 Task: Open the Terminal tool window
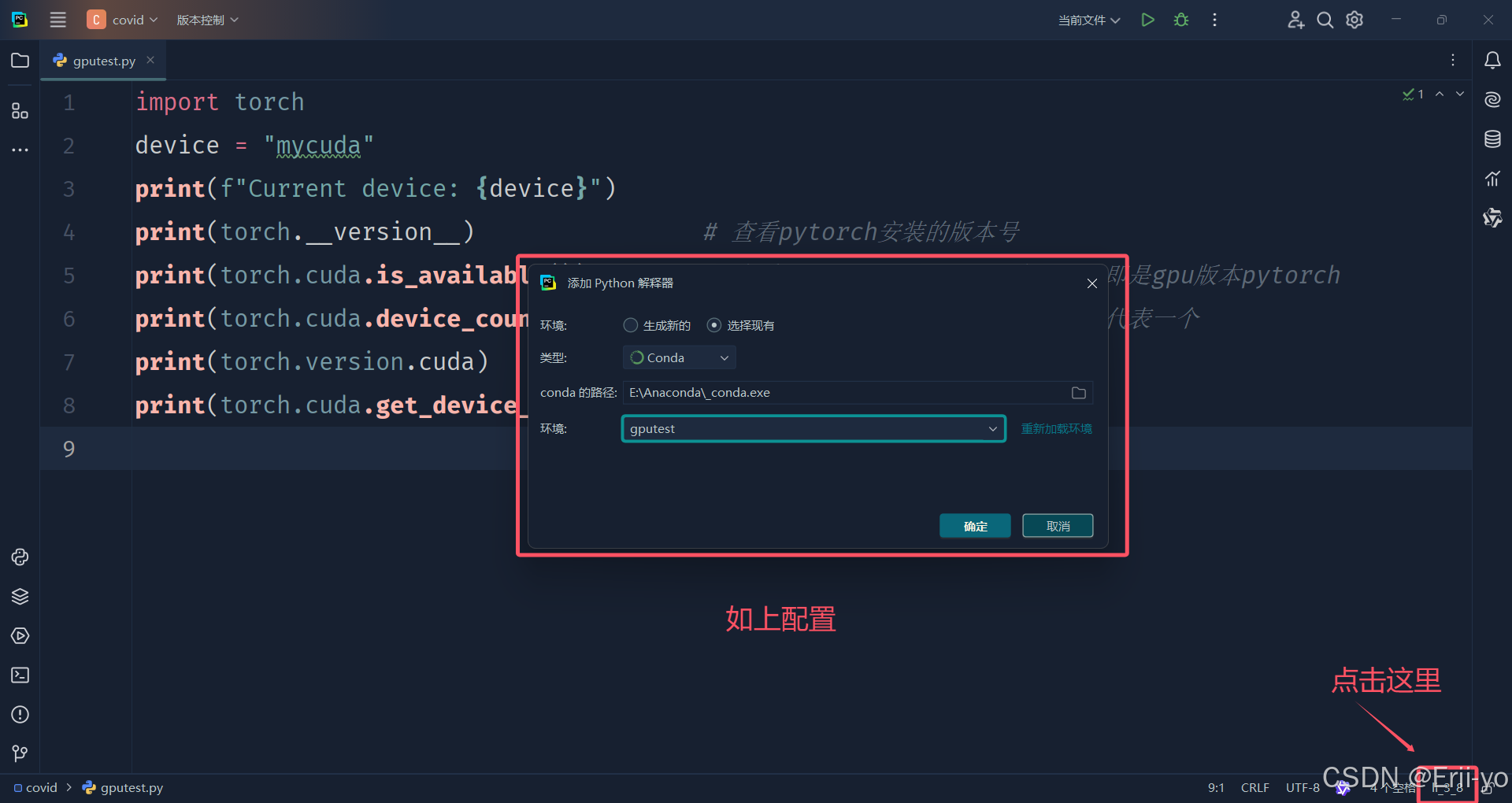[20, 675]
